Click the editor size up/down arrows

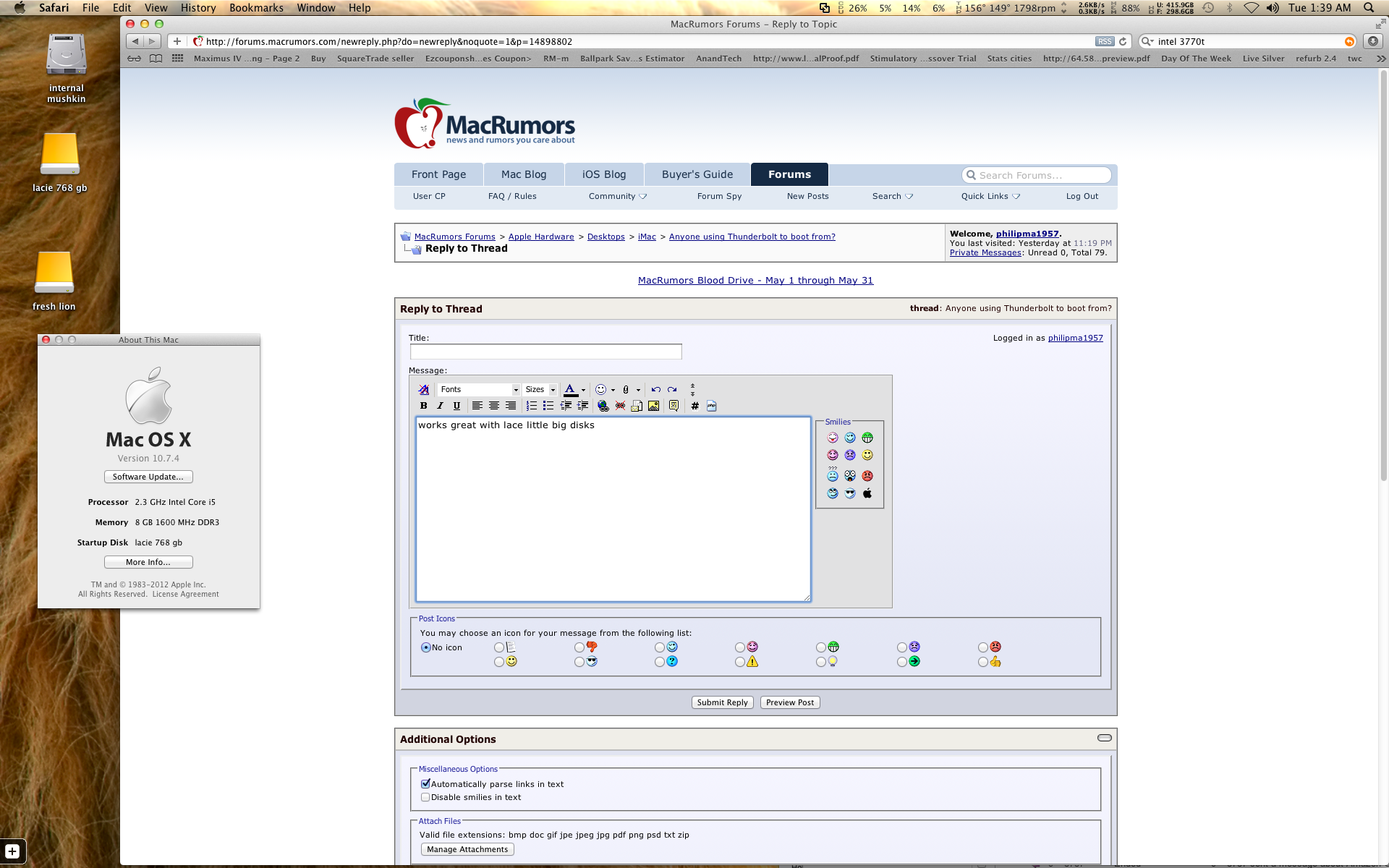[692, 390]
